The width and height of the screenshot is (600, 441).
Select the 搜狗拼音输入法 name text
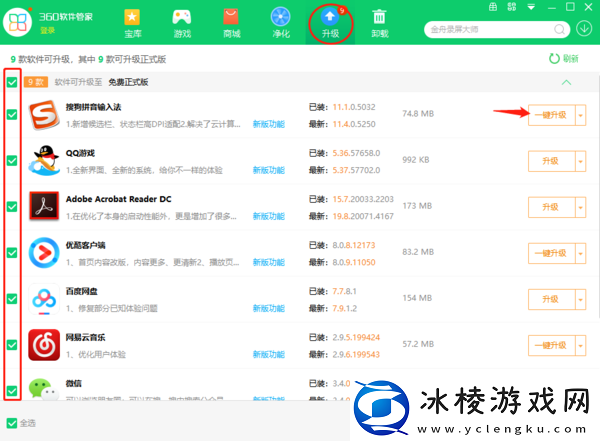click(x=93, y=107)
